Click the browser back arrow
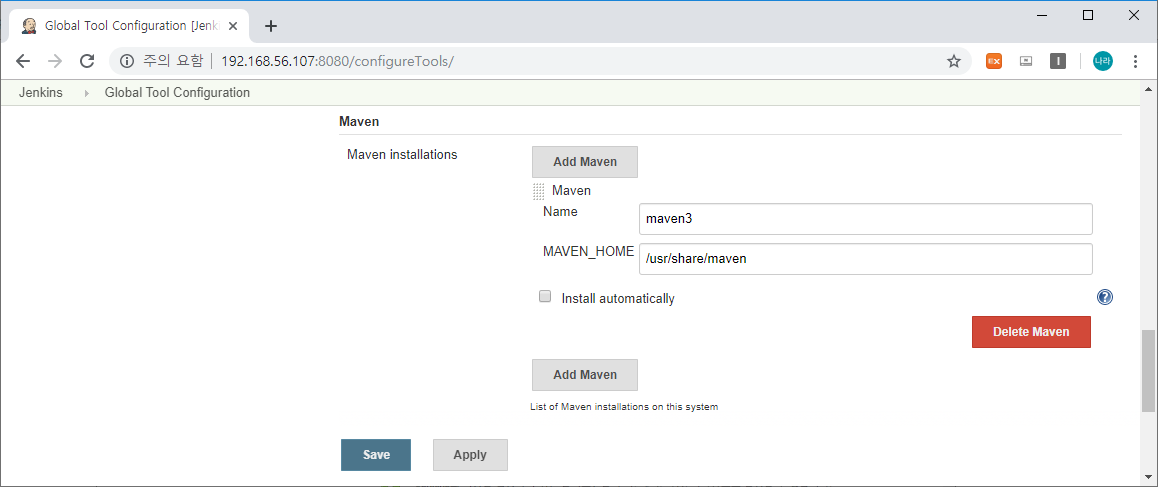This screenshot has height=487, width=1158. click(x=23, y=61)
